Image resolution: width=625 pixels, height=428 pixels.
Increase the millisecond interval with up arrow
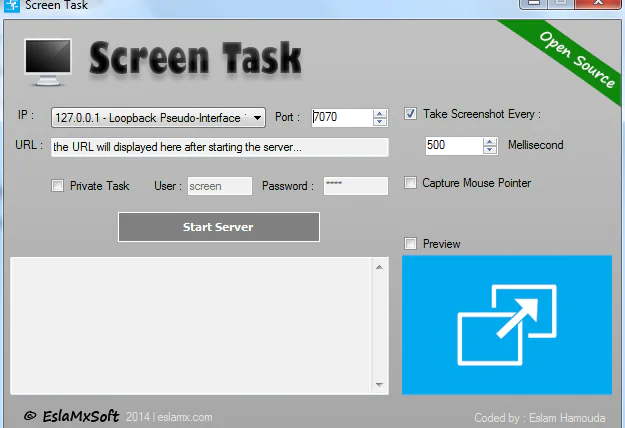[489, 141]
